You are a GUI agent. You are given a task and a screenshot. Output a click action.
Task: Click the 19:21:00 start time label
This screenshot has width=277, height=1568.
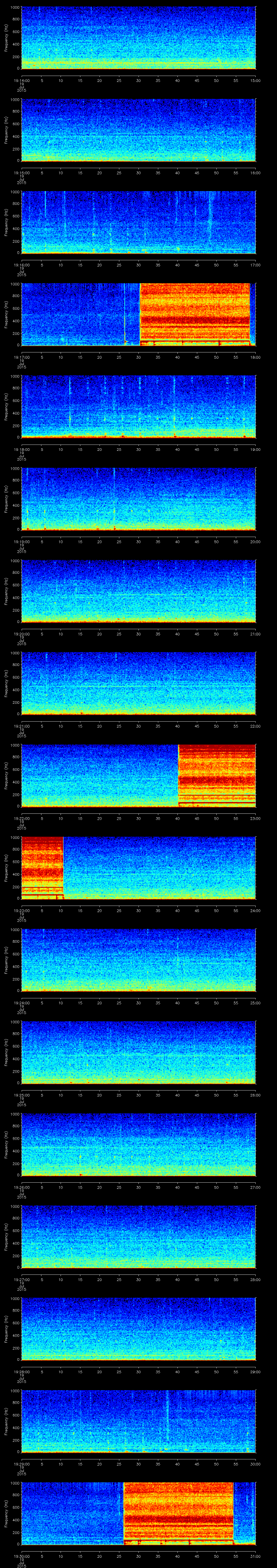coord(21,726)
